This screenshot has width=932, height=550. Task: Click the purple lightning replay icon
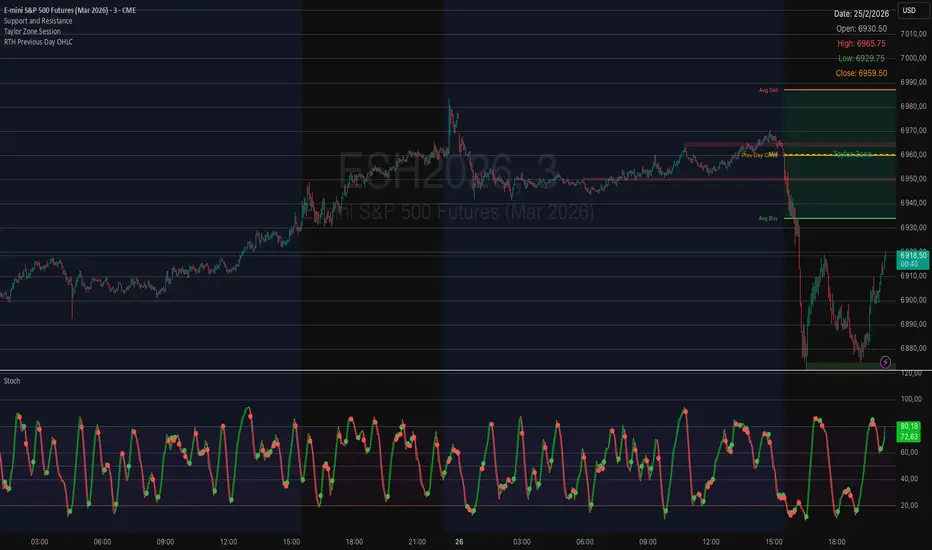tap(885, 362)
